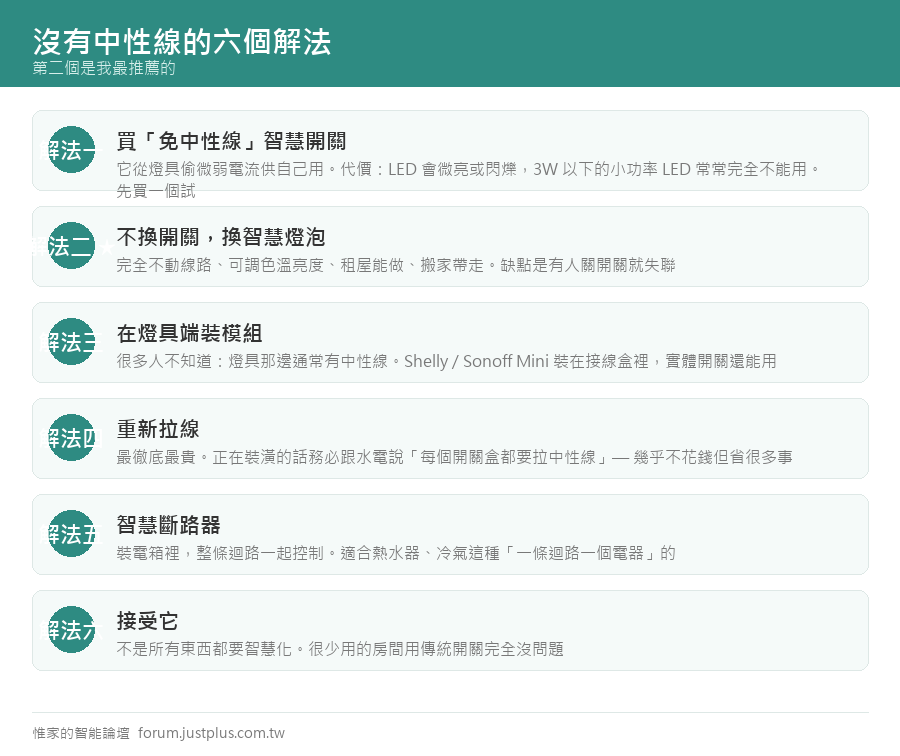The height and width of the screenshot is (756, 900).
Task: Click the subtitle 第二個是我最推薦的
Action: click(x=104, y=68)
